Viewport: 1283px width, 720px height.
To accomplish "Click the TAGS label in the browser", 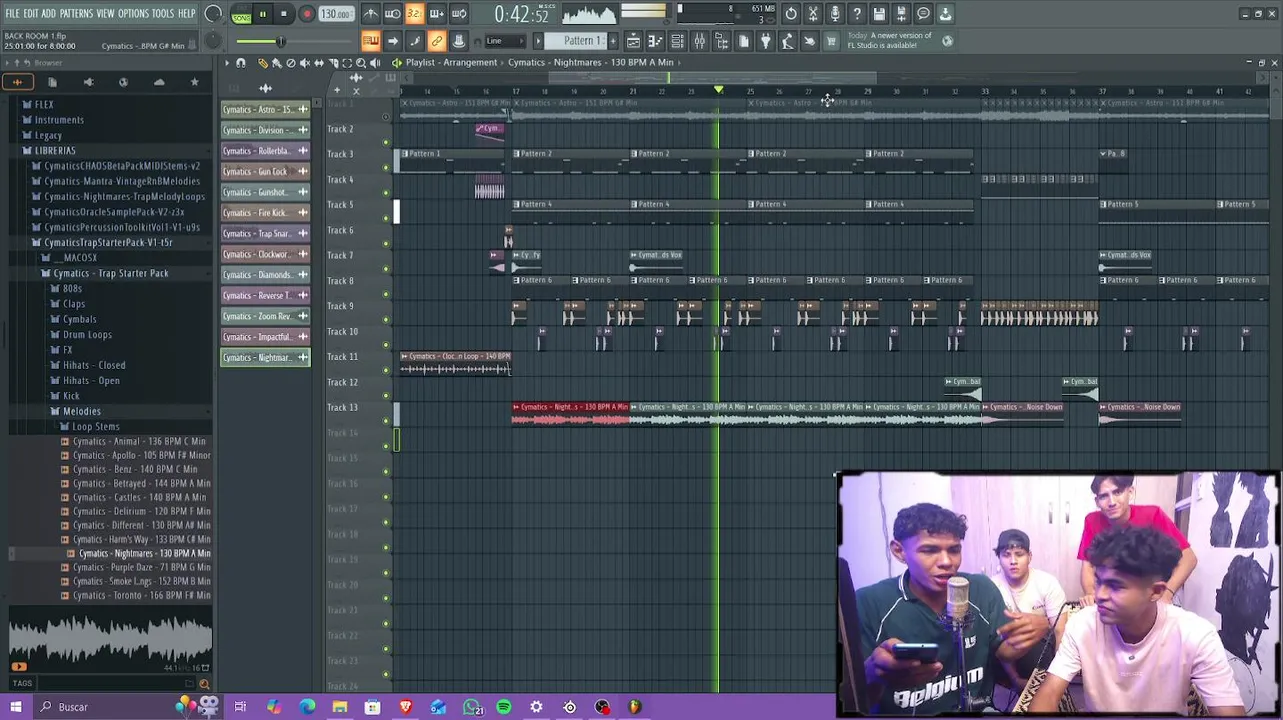I will tap(22, 684).
